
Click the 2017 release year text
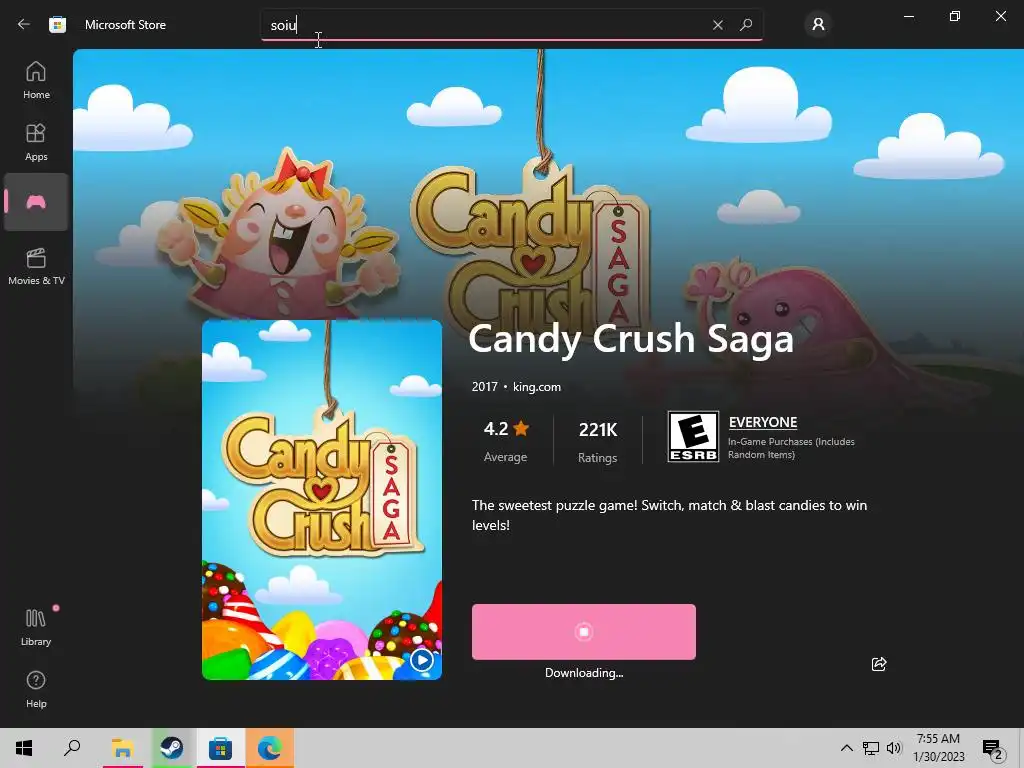pyautogui.click(x=485, y=387)
